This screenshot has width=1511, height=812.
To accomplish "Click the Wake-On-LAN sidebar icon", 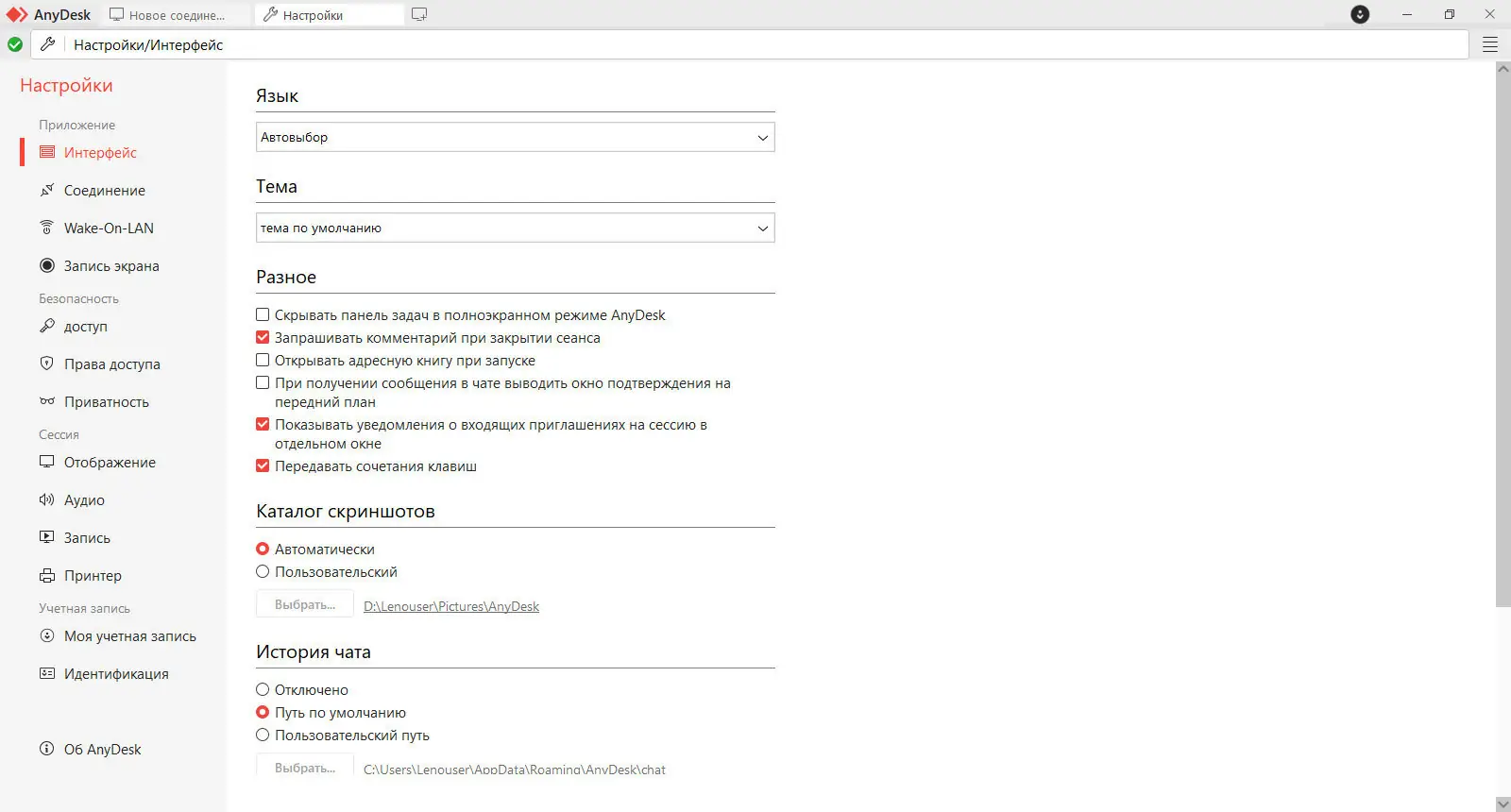I will tap(47, 228).
